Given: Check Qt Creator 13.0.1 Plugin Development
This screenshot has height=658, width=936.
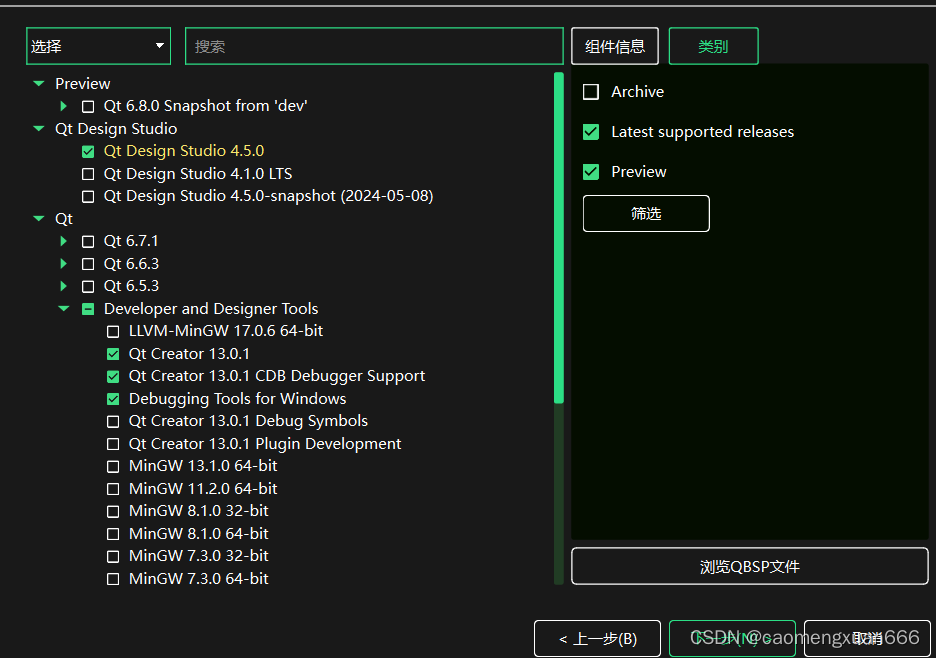Looking at the screenshot, I should [113, 444].
